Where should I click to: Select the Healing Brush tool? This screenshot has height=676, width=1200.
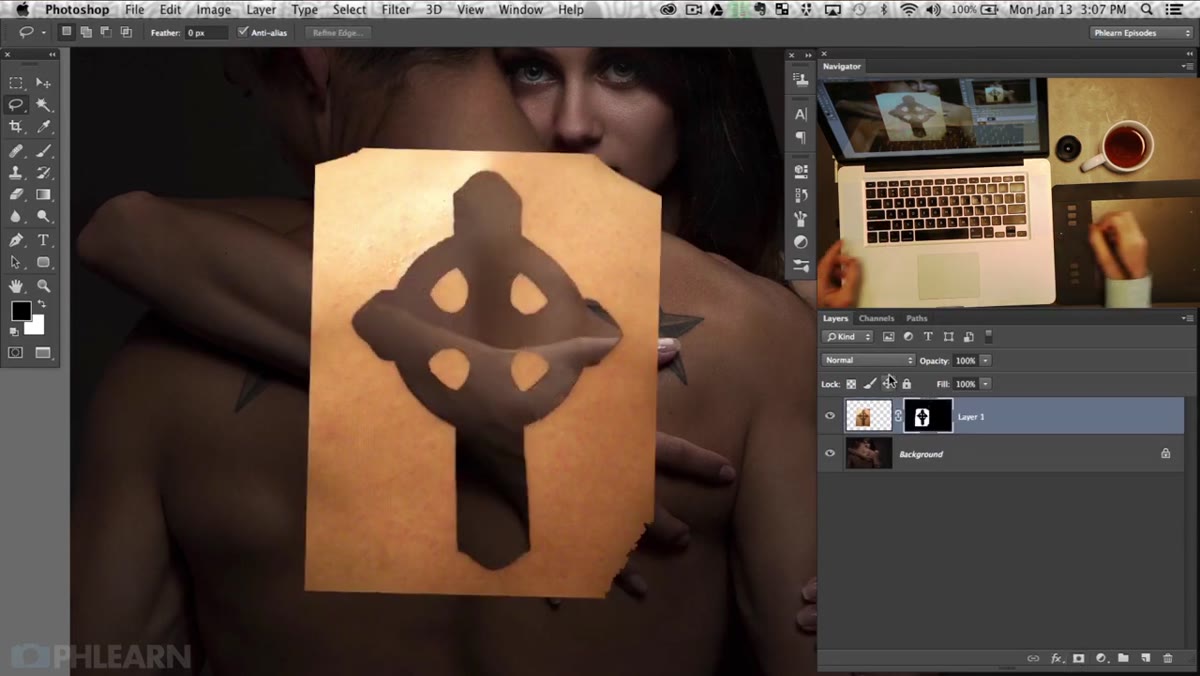tap(16, 151)
